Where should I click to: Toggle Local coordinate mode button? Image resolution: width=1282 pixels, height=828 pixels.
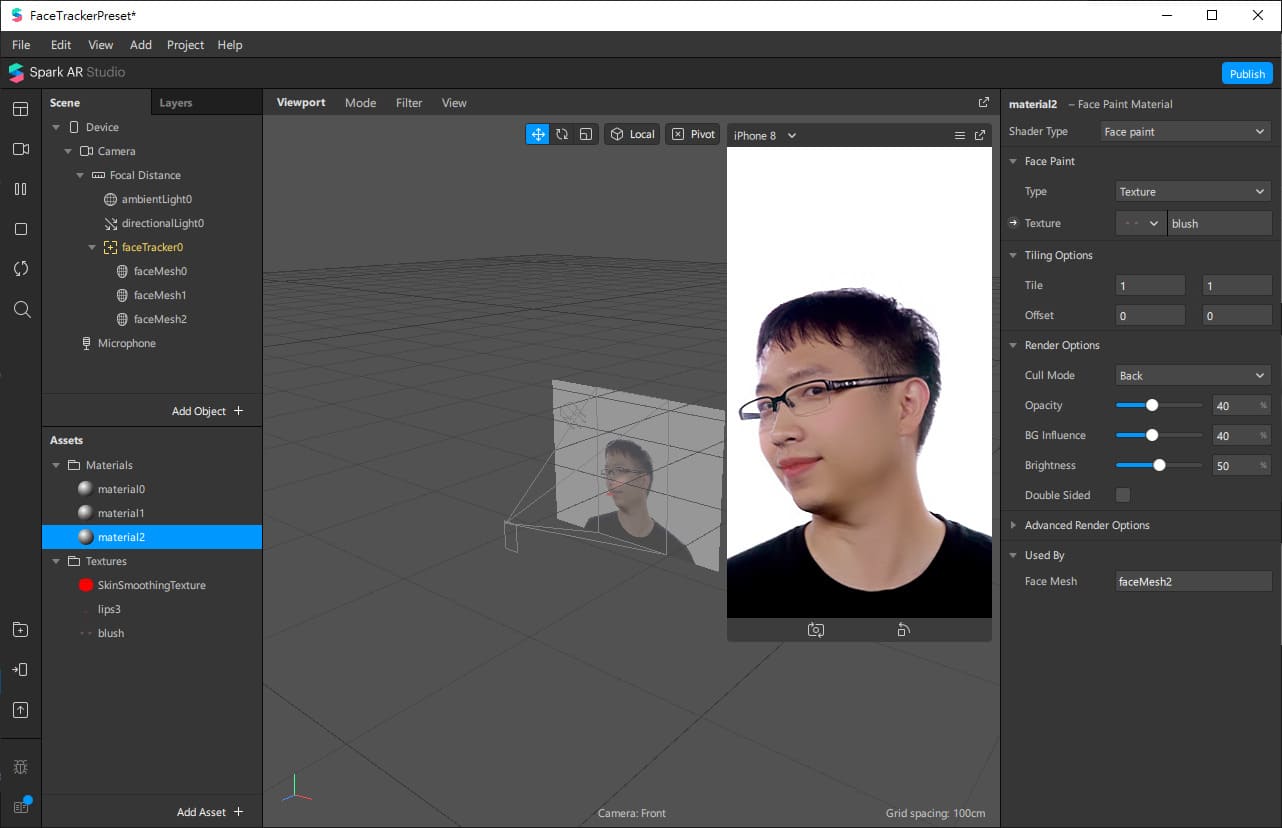click(x=632, y=134)
